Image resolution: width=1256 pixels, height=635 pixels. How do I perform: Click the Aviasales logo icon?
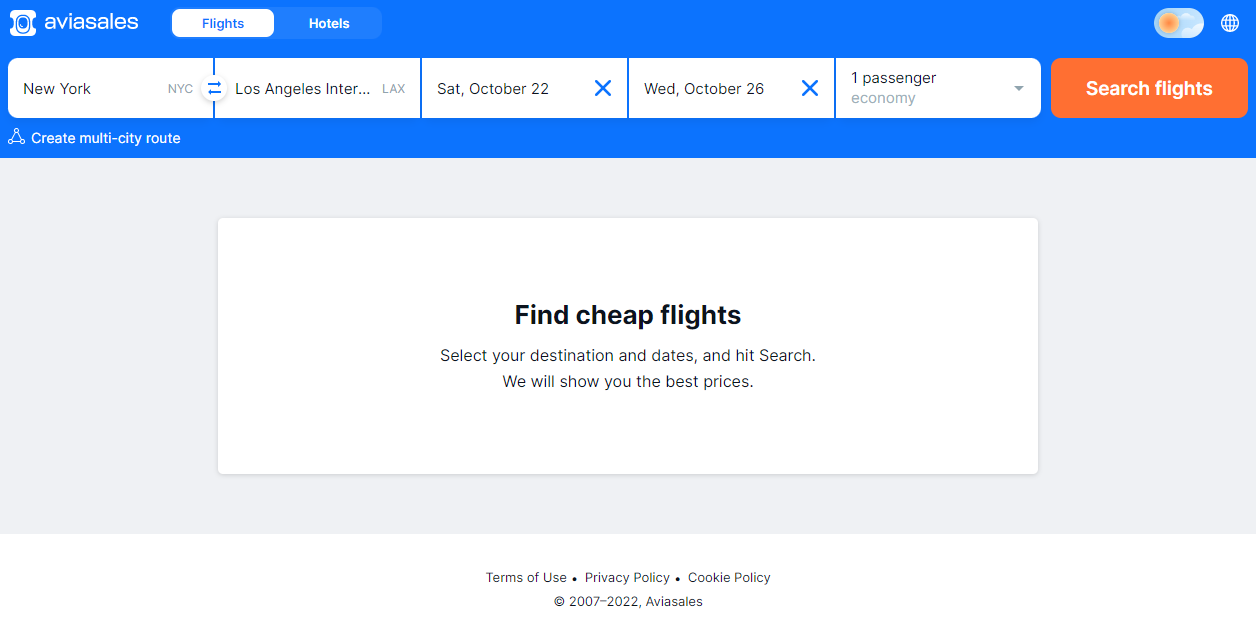click(x=23, y=23)
